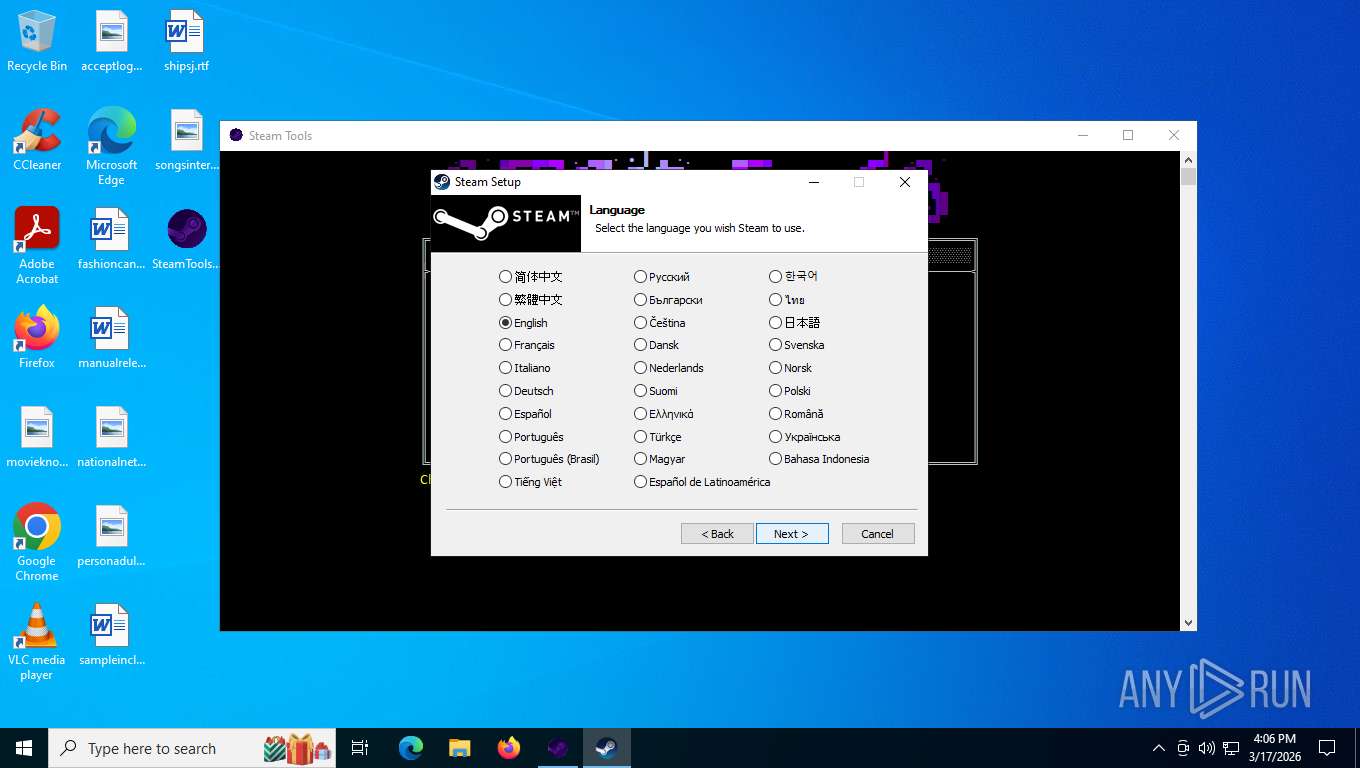Click the Steam Tools window title icon
Screen dimensions: 1360x768
(x=236, y=136)
